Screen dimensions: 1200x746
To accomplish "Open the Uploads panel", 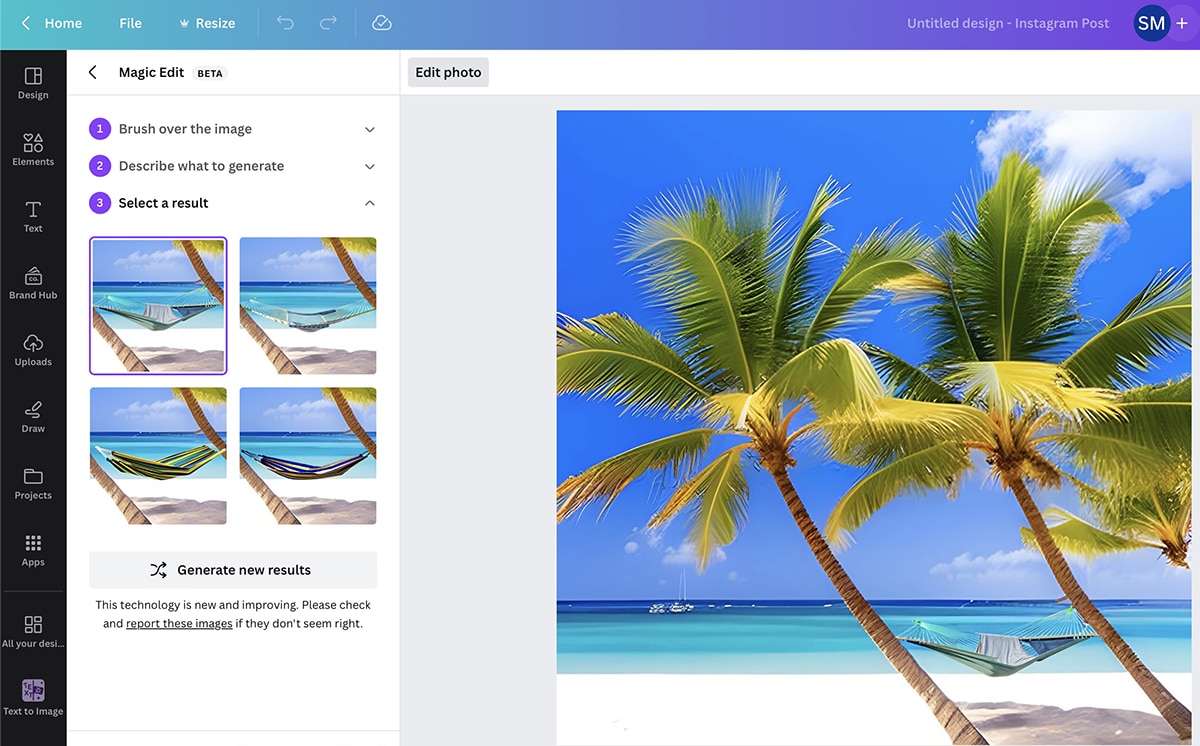I will tap(33, 349).
